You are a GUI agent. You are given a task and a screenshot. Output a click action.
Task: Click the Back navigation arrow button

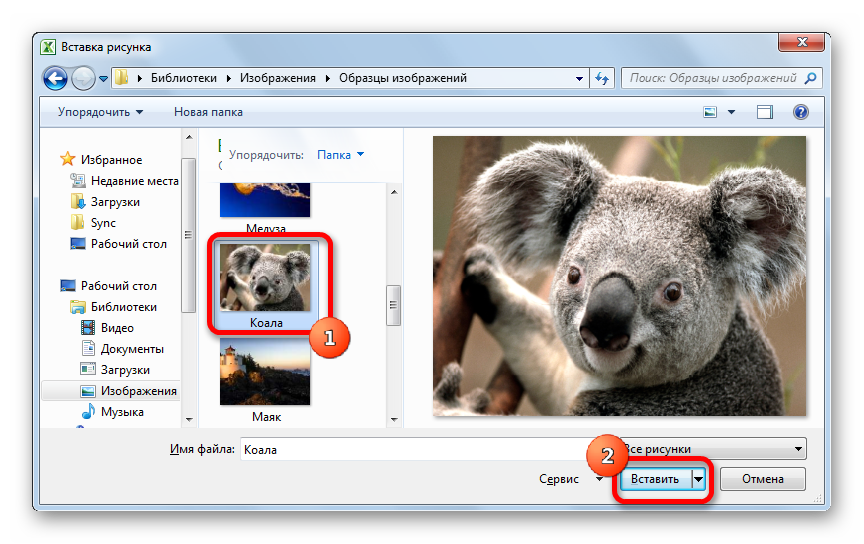pyautogui.click(x=56, y=78)
